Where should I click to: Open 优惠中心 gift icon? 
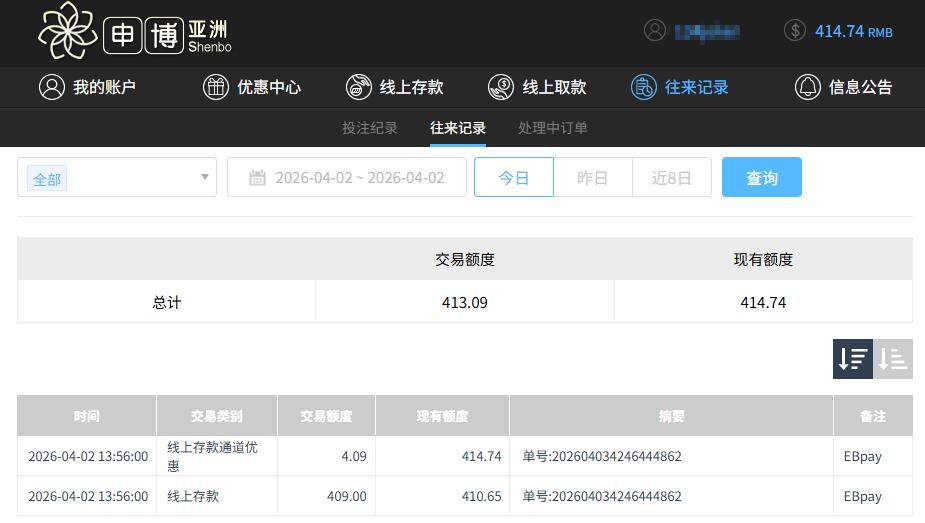[x=216, y=87]
